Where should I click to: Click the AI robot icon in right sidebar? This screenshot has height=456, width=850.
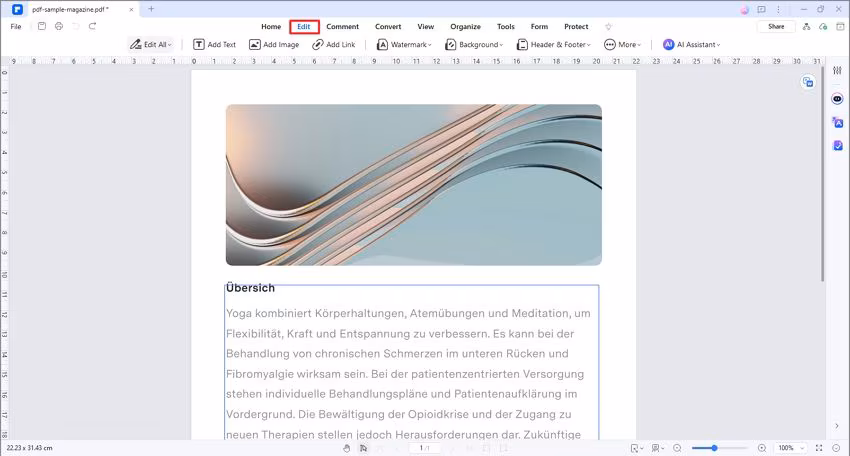coord(837,99)
